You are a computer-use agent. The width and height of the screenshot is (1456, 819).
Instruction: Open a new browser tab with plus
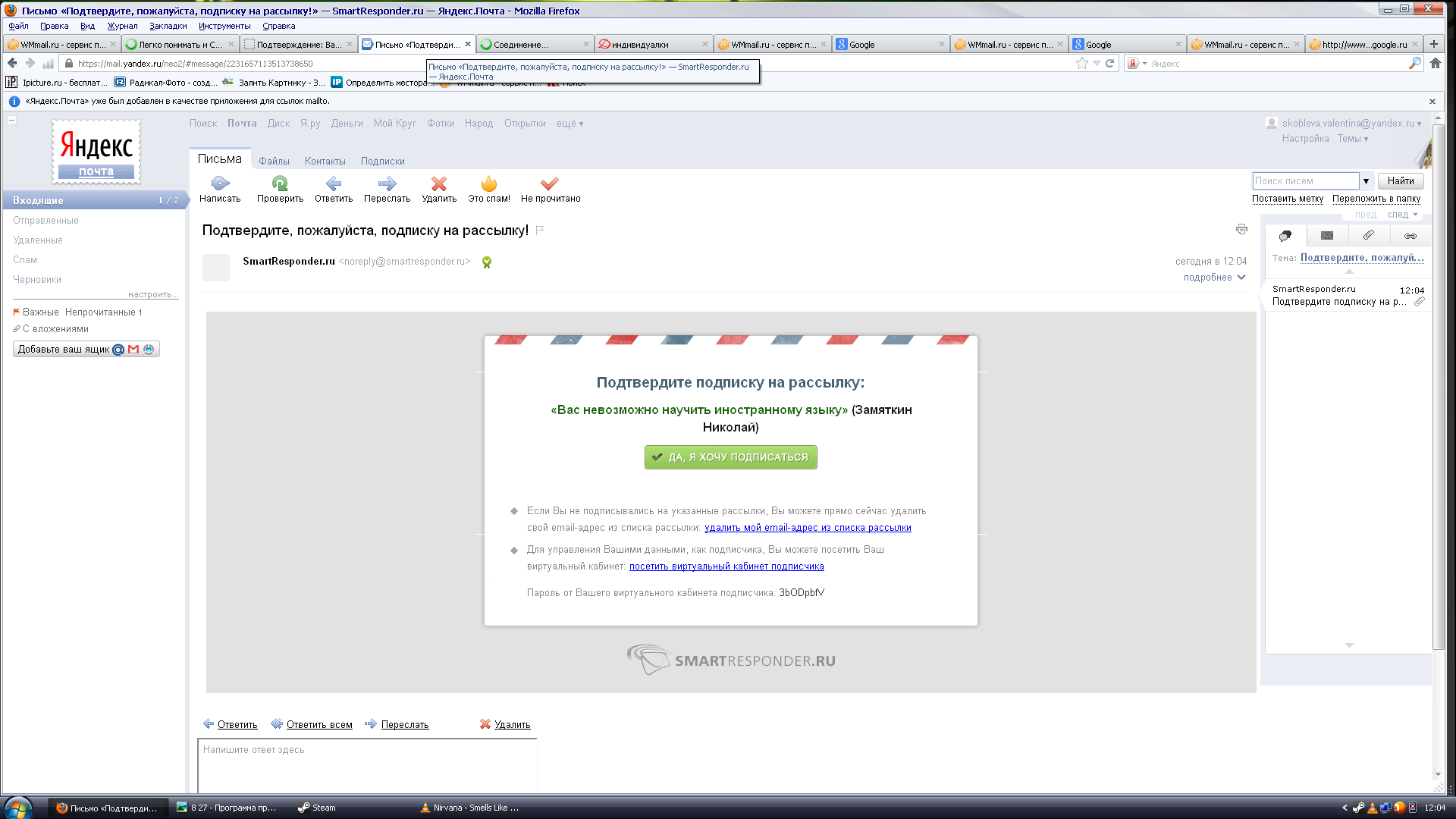[x=1434, y=44]
